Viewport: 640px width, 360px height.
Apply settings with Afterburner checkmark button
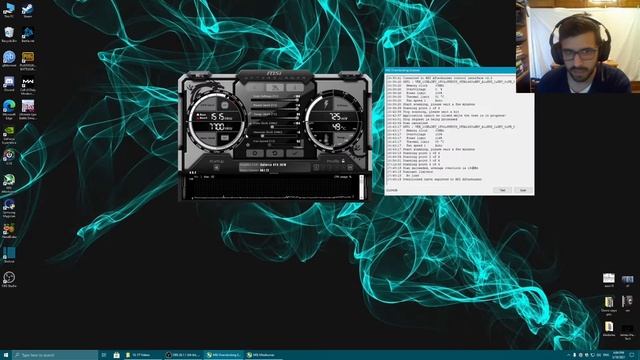(294, 153)
